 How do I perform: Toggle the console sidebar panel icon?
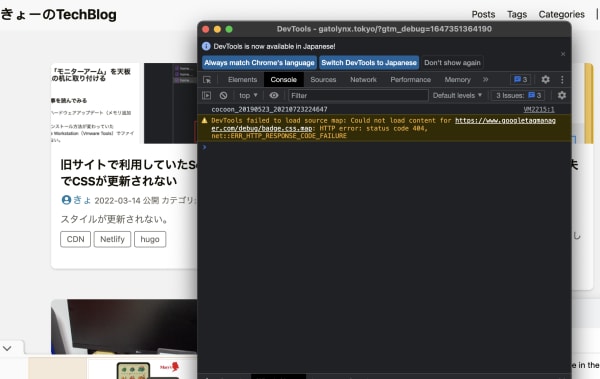coord(206,95)
